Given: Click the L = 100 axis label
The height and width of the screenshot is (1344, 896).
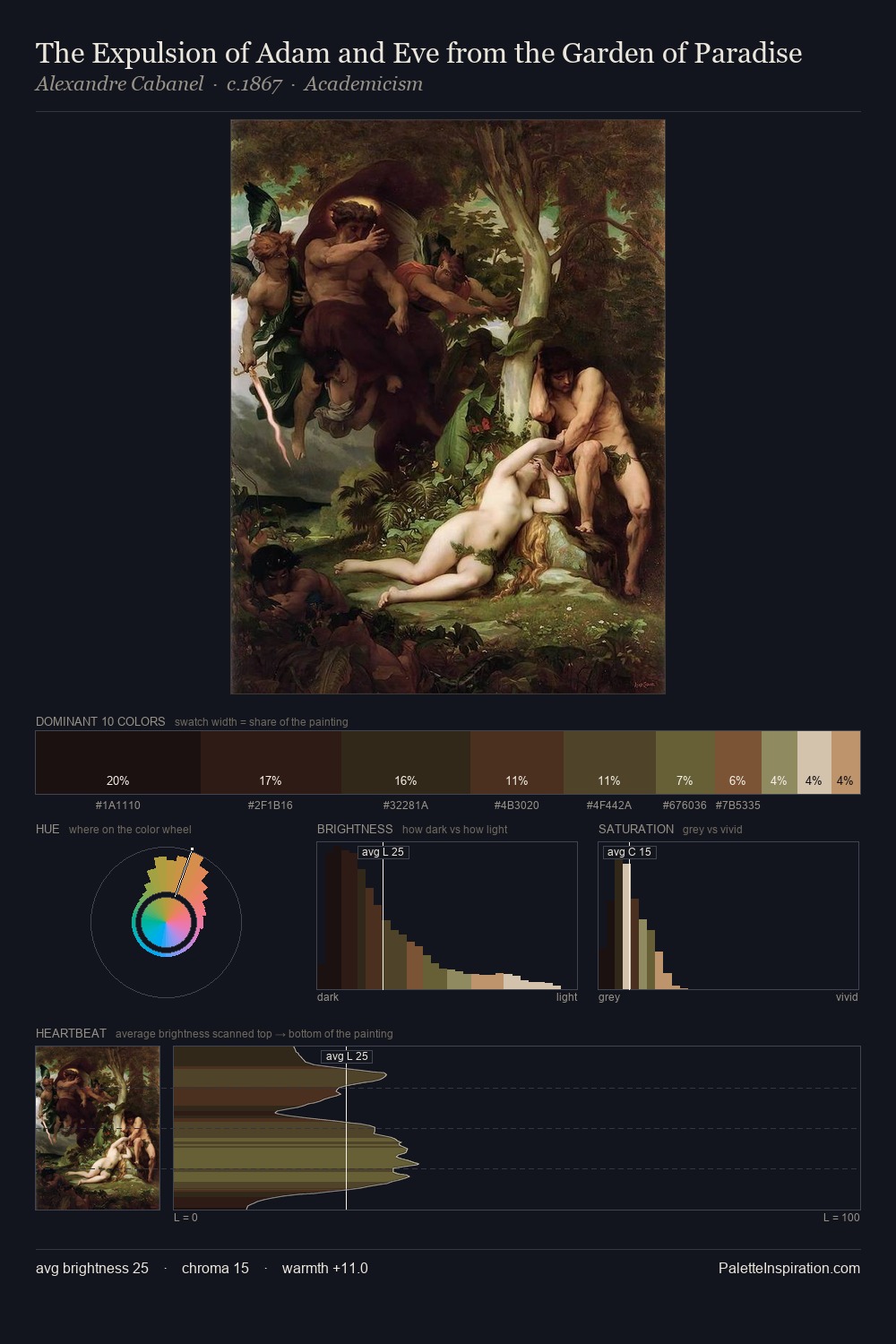Looking at the screenshot, I should (x=841, y=1218).
